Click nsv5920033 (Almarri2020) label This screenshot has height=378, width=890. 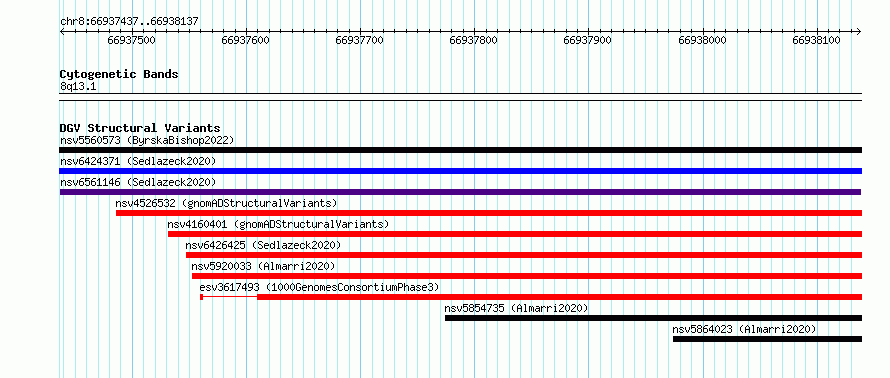click(x=263, y=266)
